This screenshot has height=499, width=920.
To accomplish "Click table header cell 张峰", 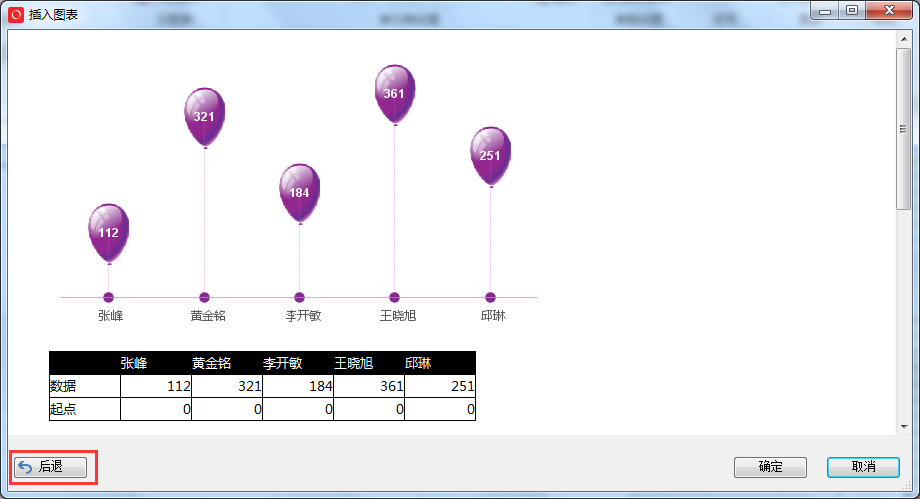I will pyautogui.click(x=155, y=363).
